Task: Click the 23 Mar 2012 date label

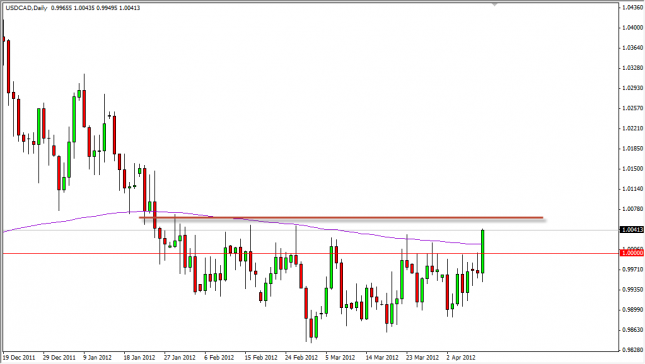Action: [x=422, y=357]
